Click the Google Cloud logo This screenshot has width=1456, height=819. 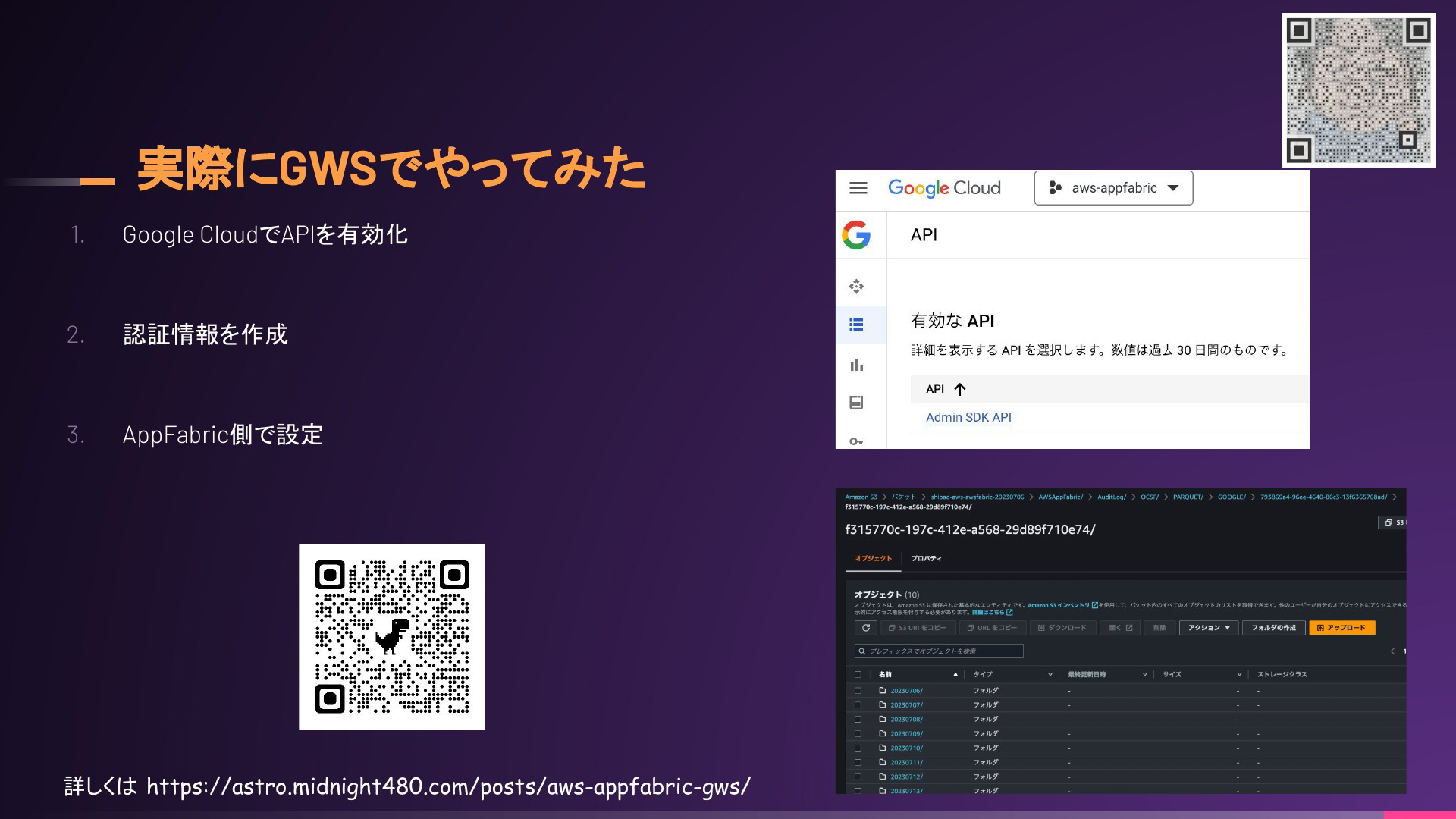click(944, 188)
